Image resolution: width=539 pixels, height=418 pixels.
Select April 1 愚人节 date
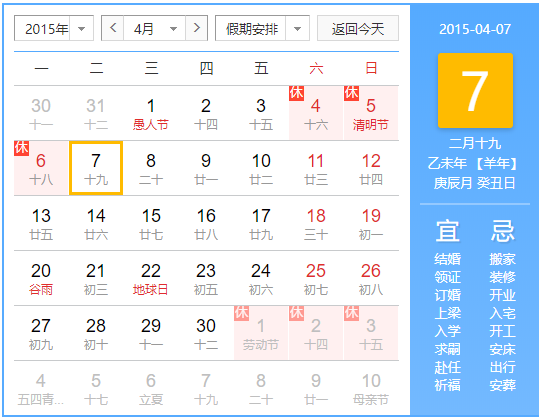pos(151,113)
